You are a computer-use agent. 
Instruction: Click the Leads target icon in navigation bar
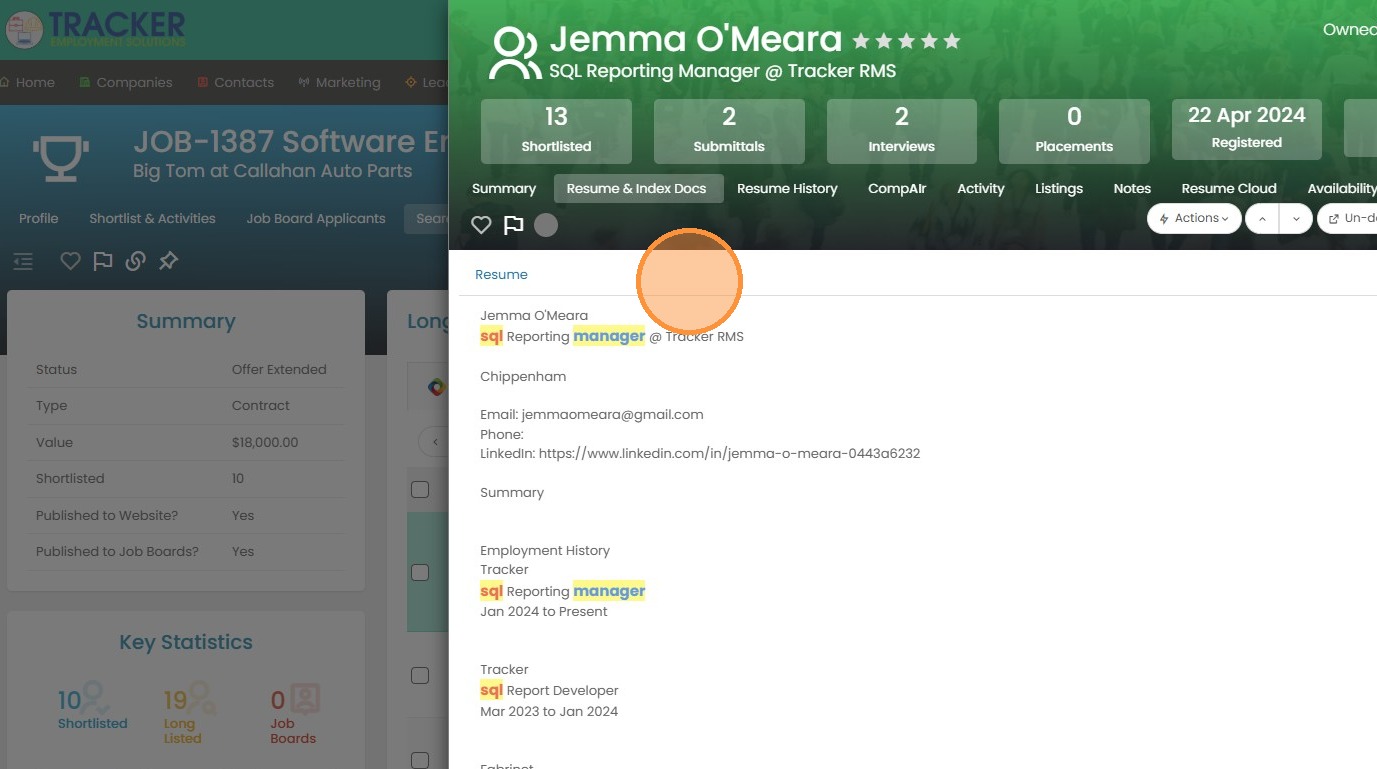410,82
